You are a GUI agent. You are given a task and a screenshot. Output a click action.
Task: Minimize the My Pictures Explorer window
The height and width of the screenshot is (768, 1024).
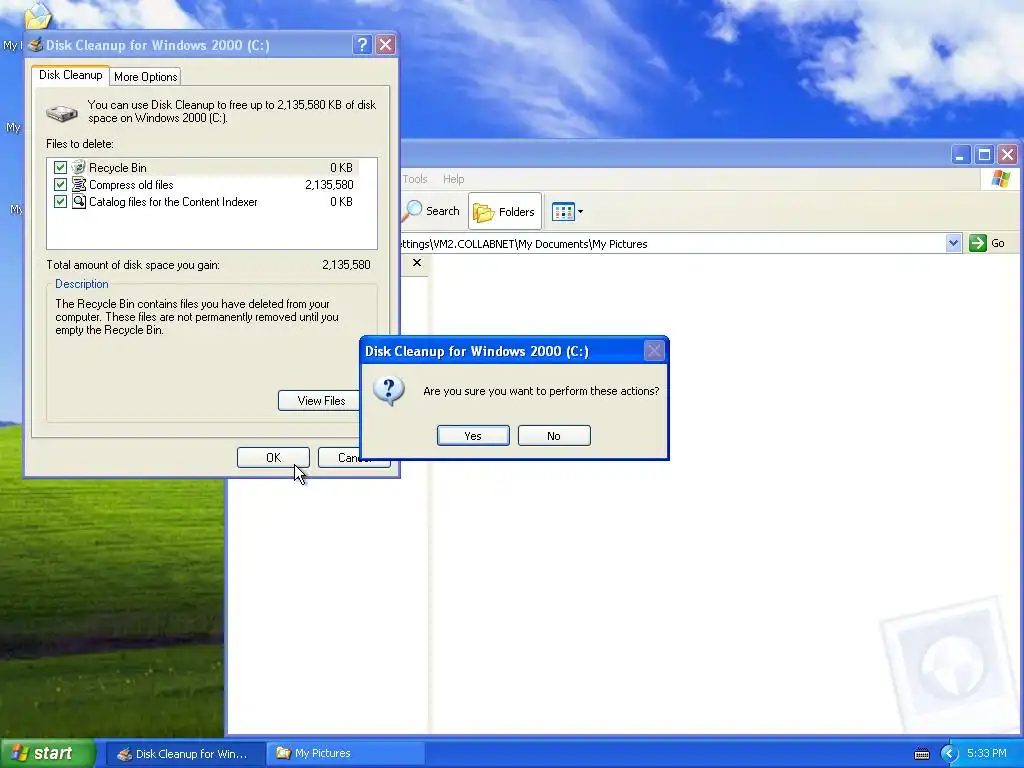960,155
